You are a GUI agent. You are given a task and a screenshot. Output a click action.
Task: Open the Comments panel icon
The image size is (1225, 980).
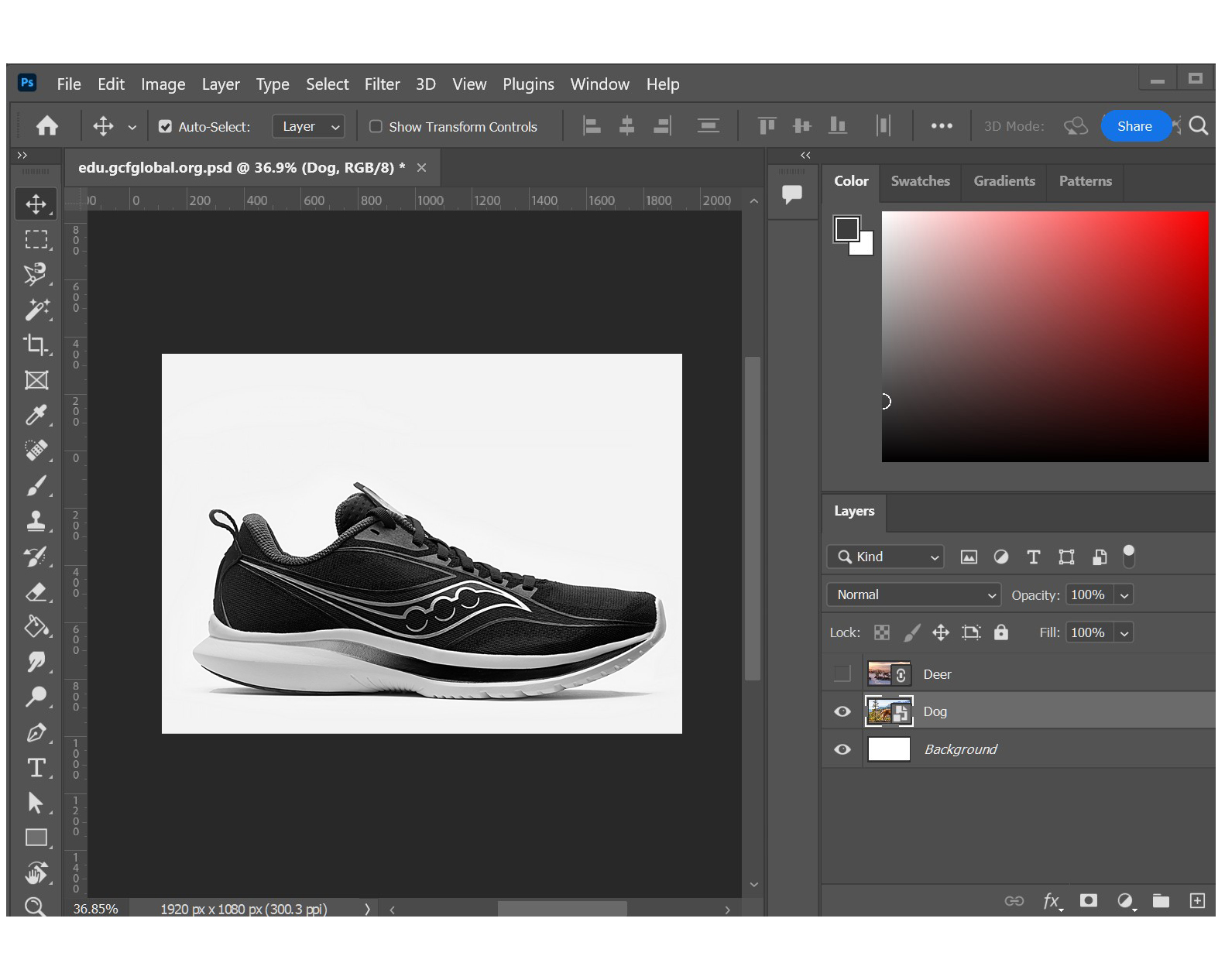tap(791, 194)
